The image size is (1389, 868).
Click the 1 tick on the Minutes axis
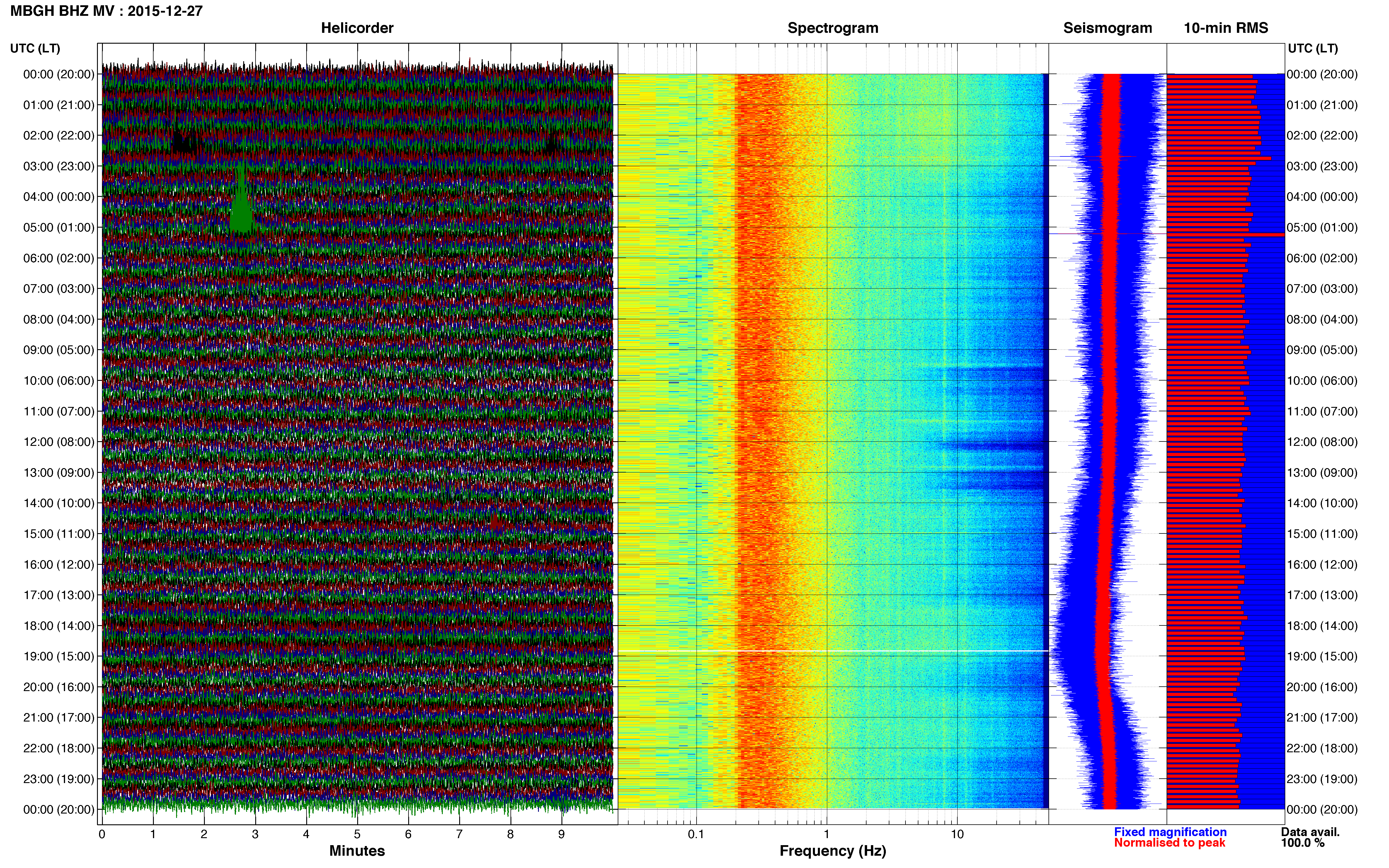click(153, 834)
